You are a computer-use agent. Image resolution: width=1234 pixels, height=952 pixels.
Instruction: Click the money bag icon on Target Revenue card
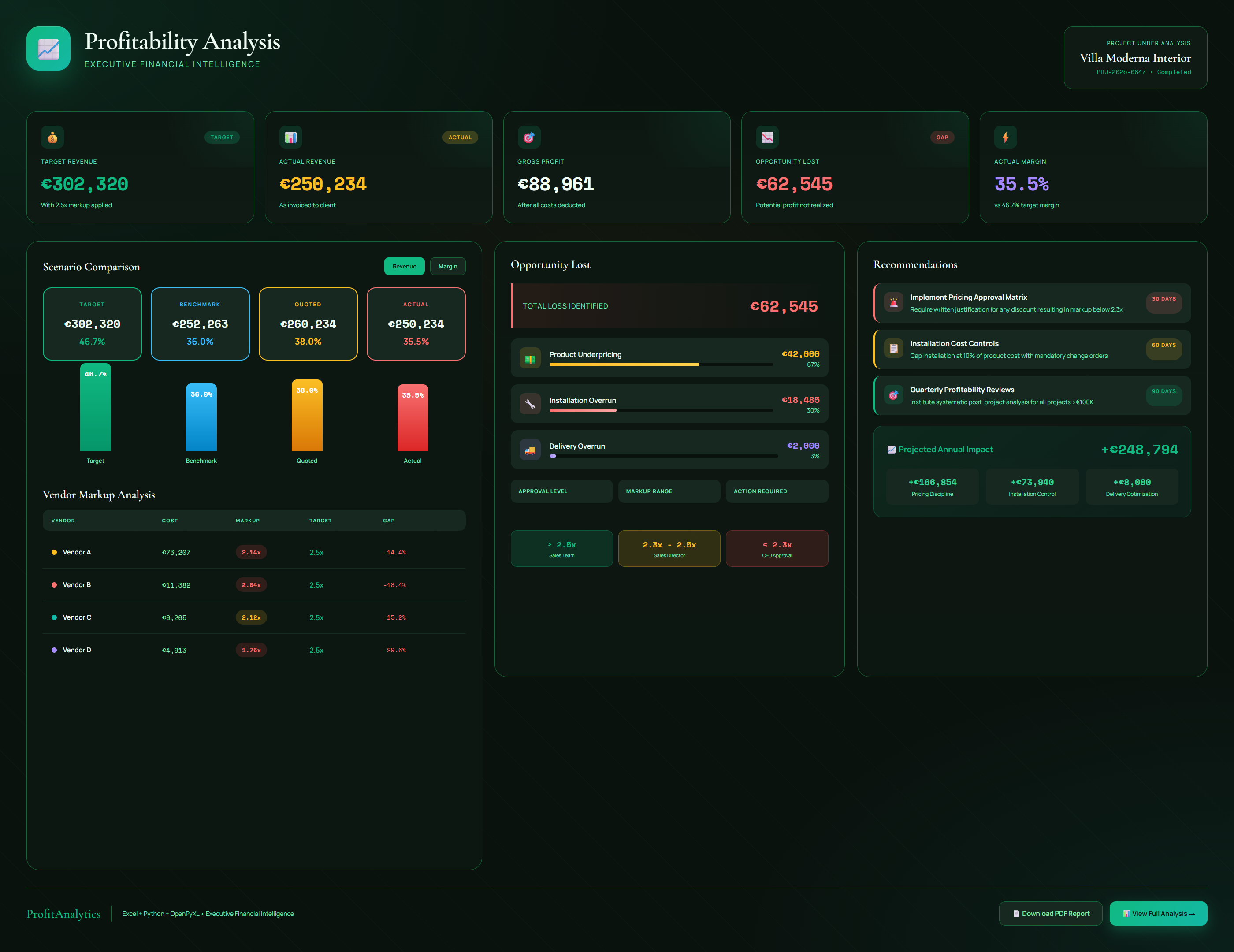52,137
